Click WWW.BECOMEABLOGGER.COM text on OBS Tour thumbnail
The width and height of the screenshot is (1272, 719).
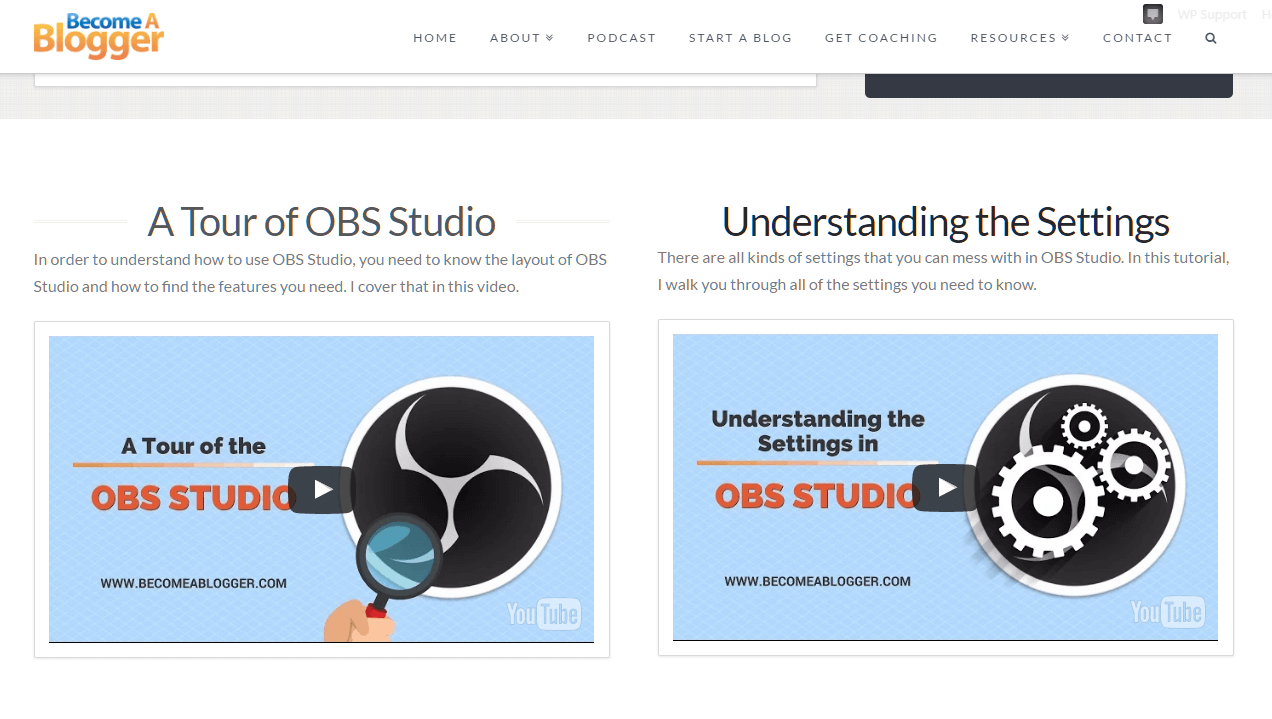193,583
